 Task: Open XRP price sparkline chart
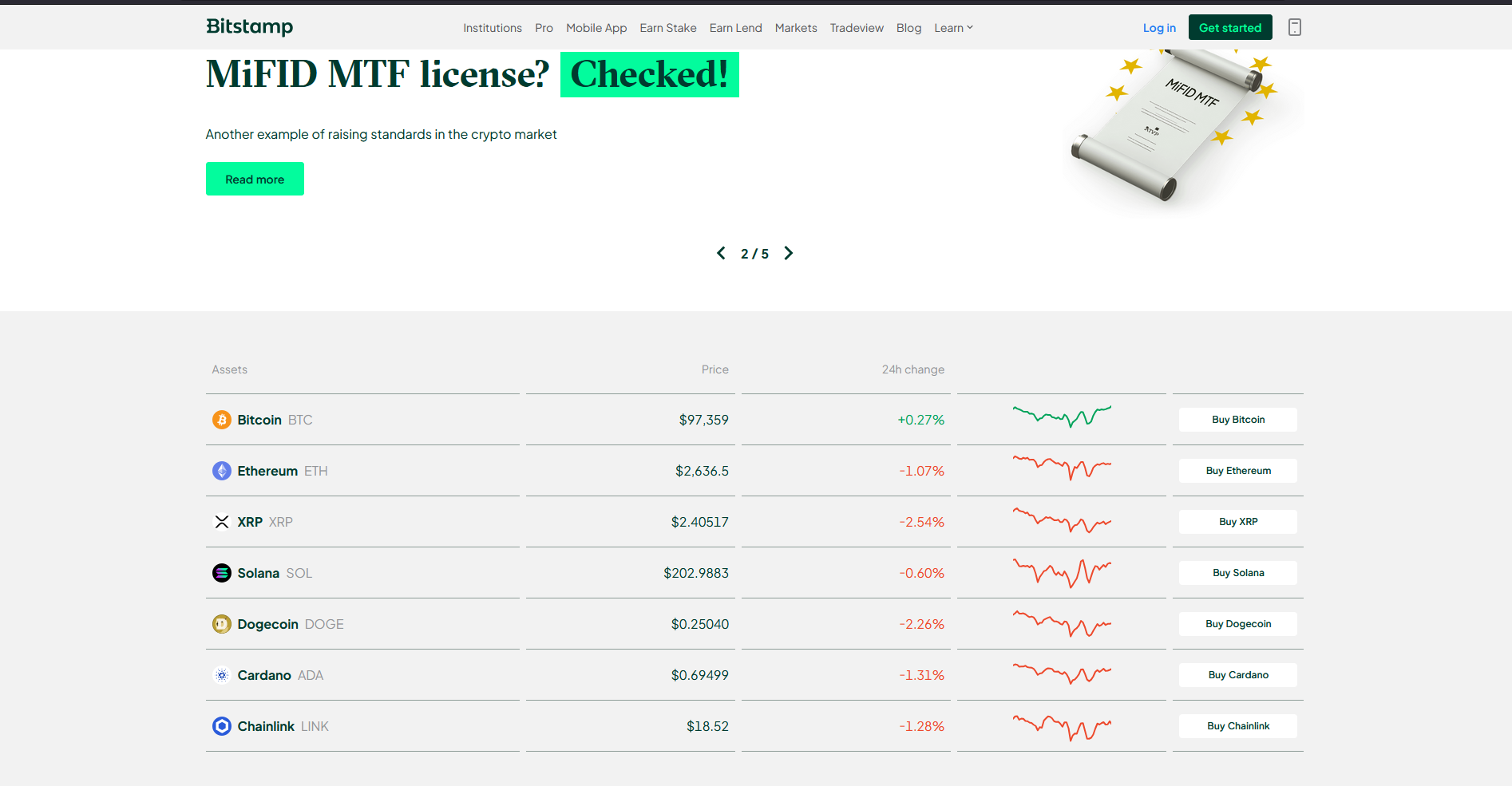point(1062,520)
